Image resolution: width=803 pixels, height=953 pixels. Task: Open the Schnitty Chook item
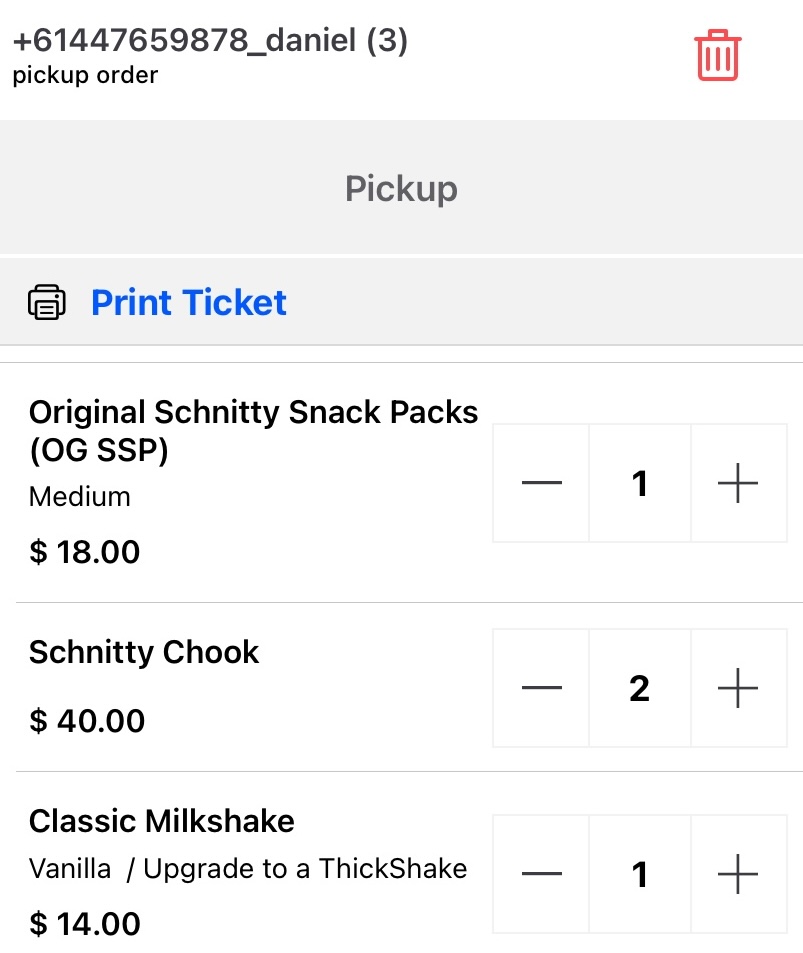tap(144, 652)
